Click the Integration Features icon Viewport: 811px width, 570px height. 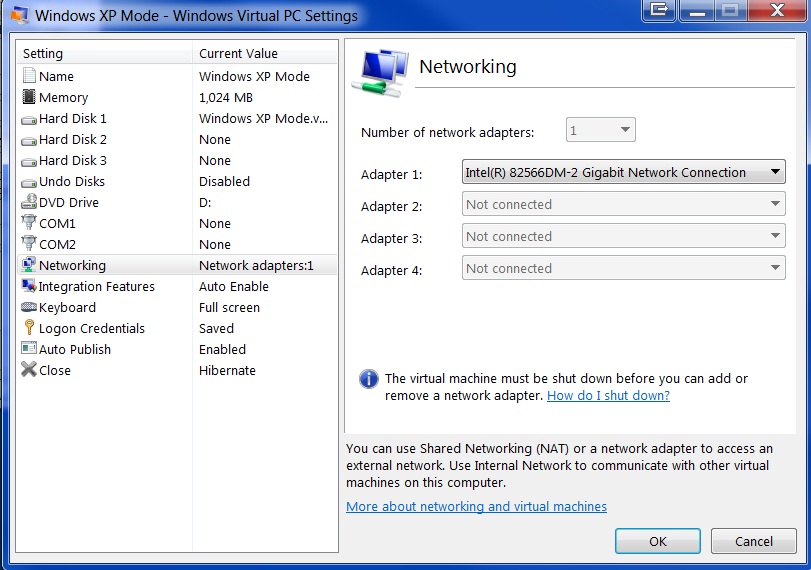click(x=29, y=286)
